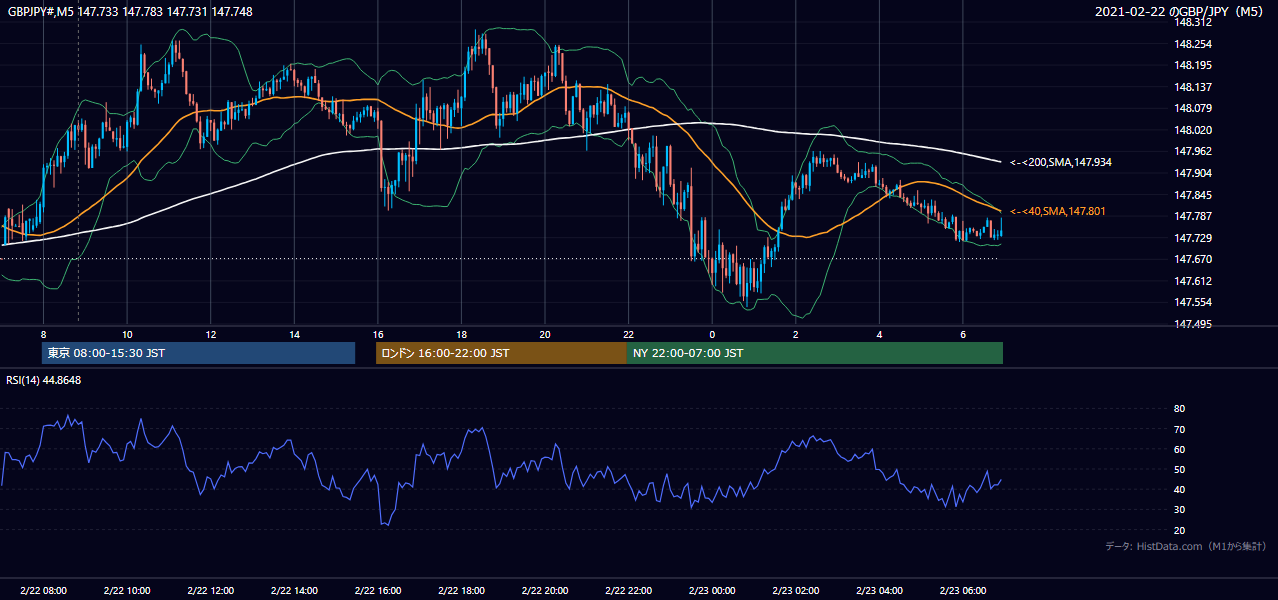Click price axis label 148.079
1278x600 pixels.
1193,108
